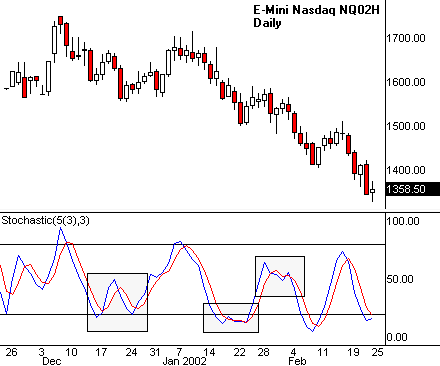Click the 1400.00 price axis label

pos(406,170)
